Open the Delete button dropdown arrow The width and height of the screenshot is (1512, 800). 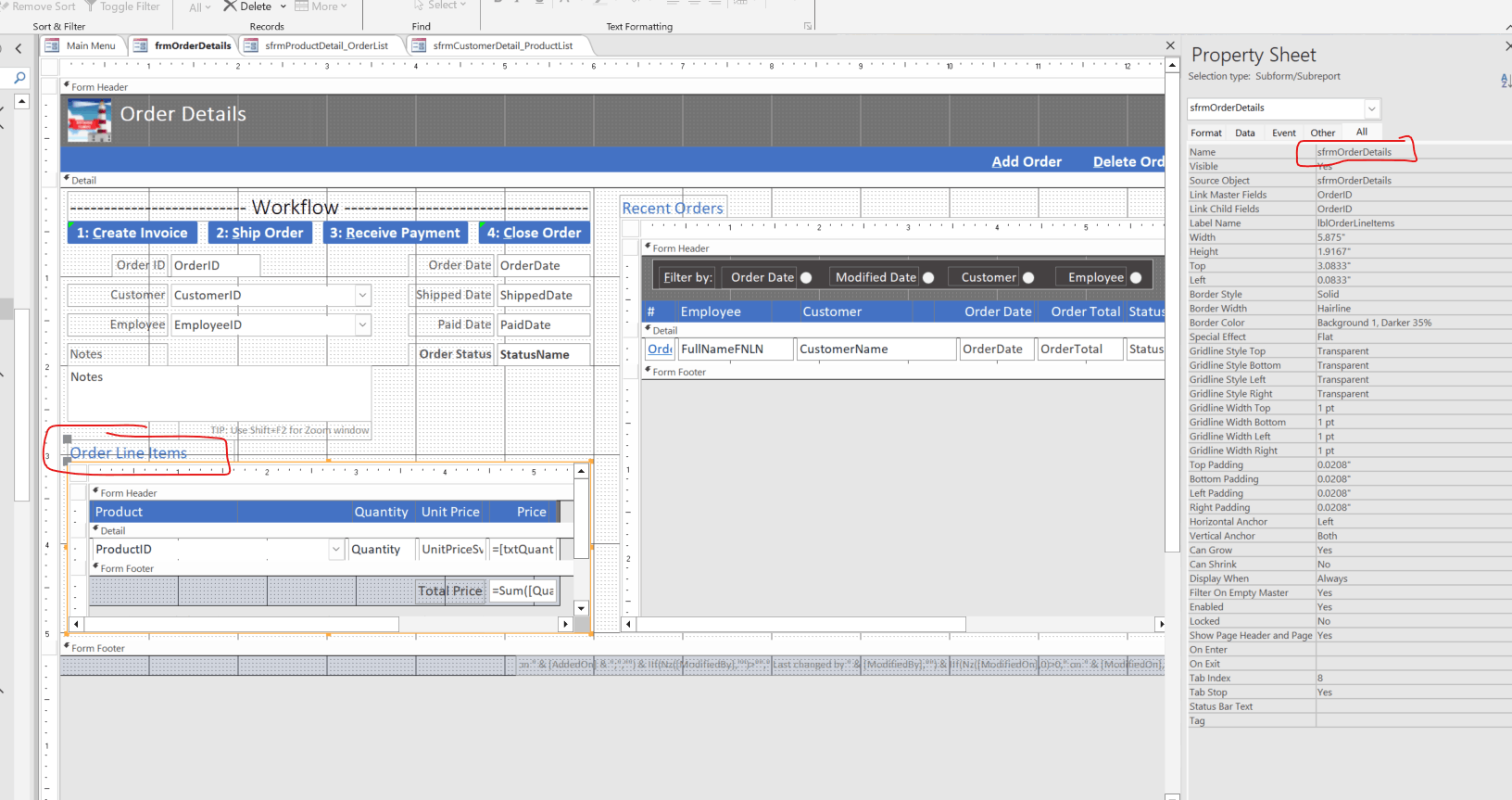[283, 6]
